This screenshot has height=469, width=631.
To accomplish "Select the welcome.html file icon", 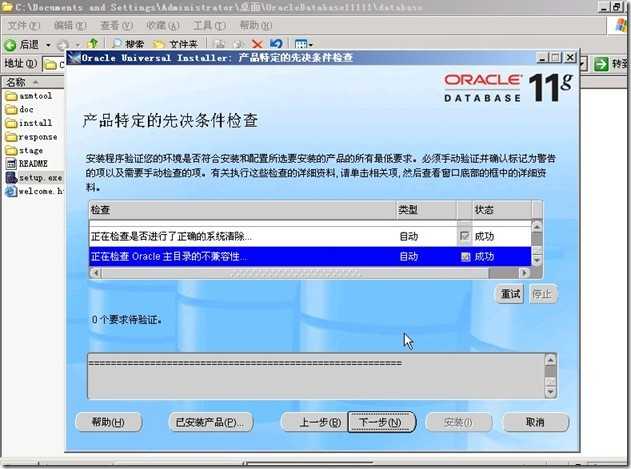I will (11, 191).
